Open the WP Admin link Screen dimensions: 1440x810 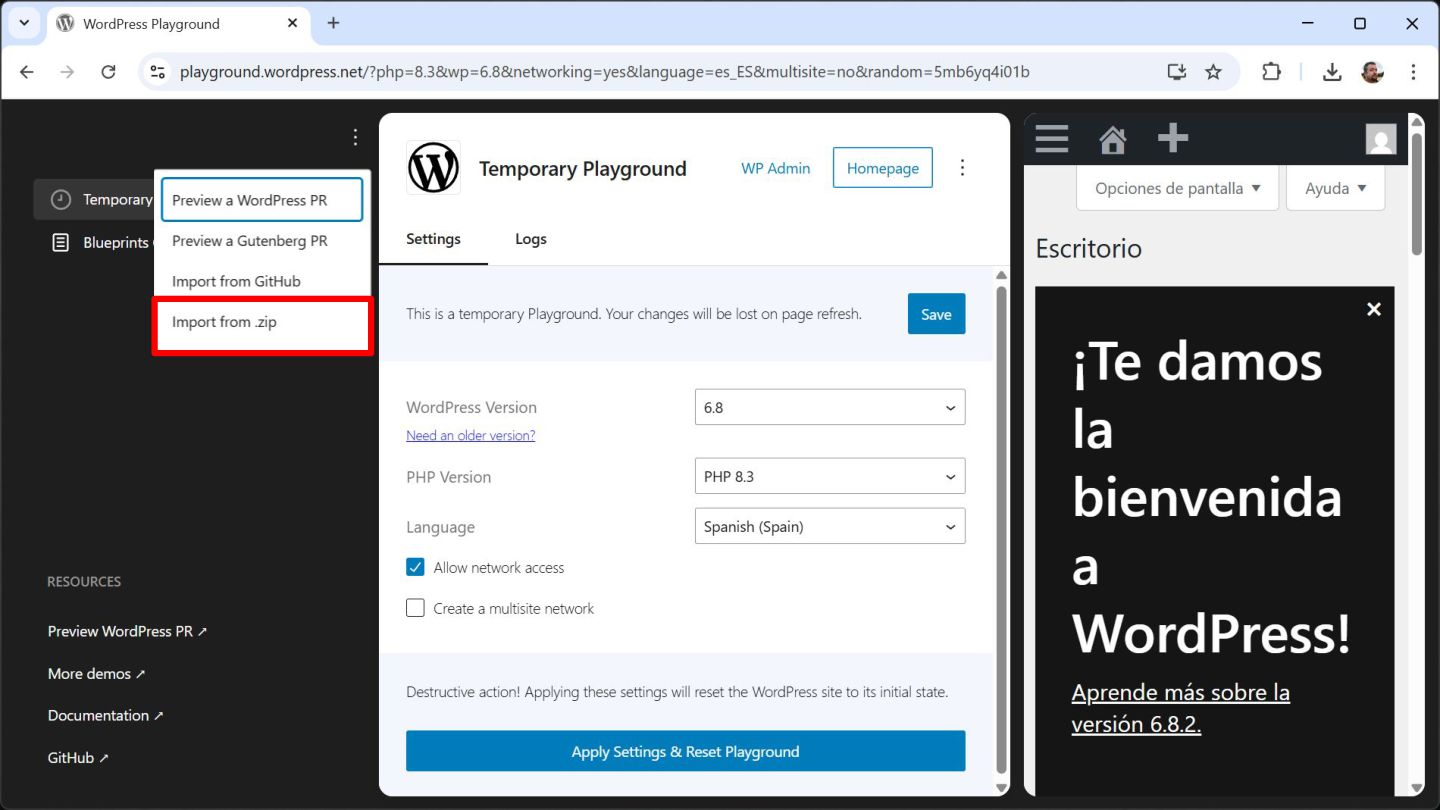click(775, 168)
